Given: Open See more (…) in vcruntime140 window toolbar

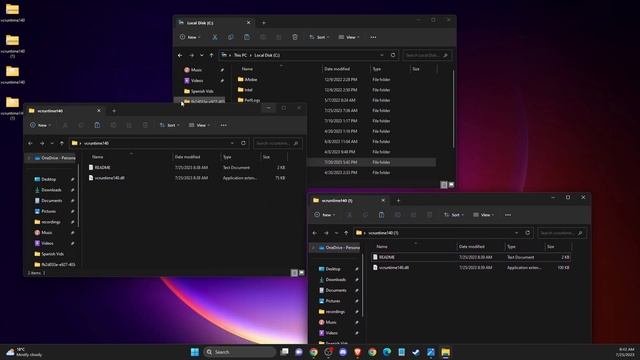Looking at the screenshot, I should pyautogui.click(x=223, y=125).
